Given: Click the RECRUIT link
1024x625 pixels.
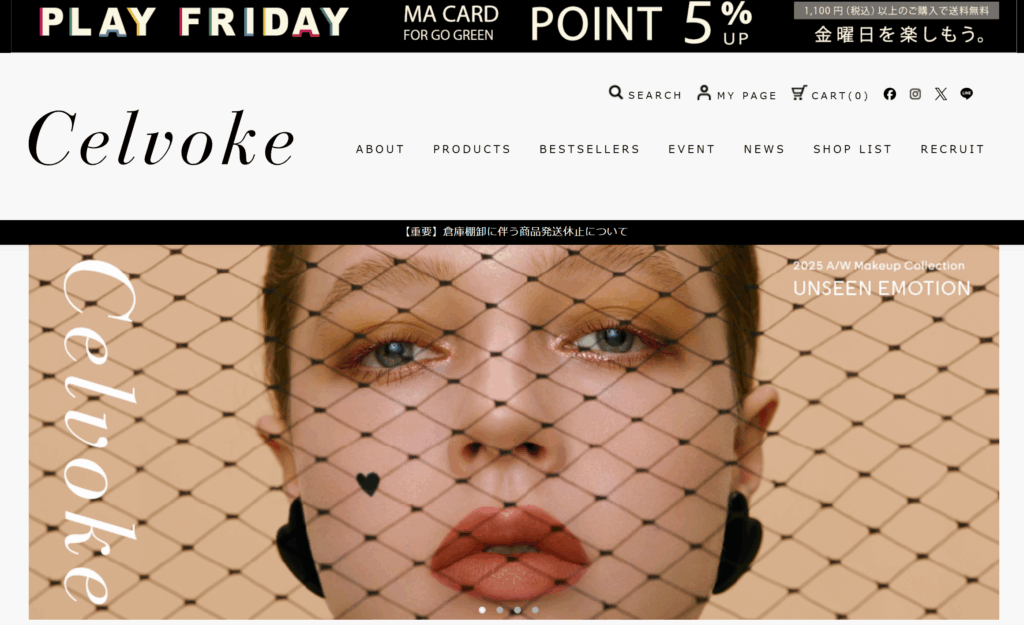Looking at the screenshot, I should [952, 149].
